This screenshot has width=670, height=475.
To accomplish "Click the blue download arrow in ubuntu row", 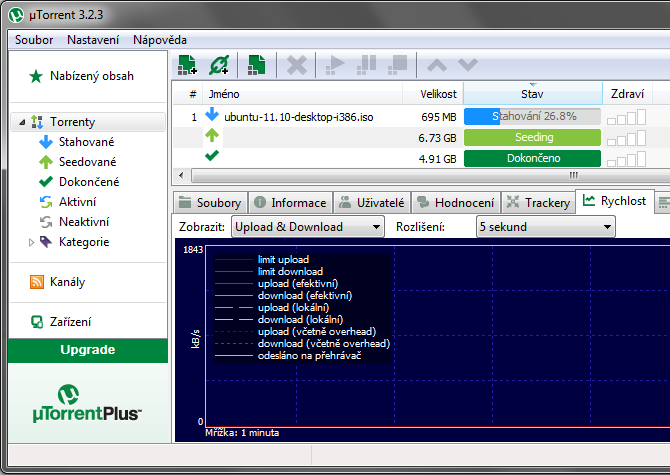I will coord(212,114).
